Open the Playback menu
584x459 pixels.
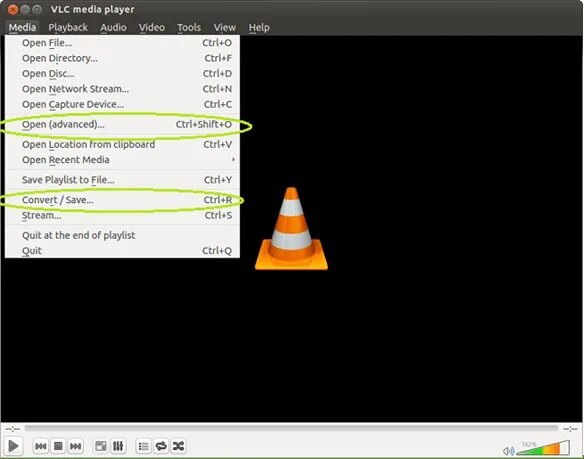tap(68, 27)
